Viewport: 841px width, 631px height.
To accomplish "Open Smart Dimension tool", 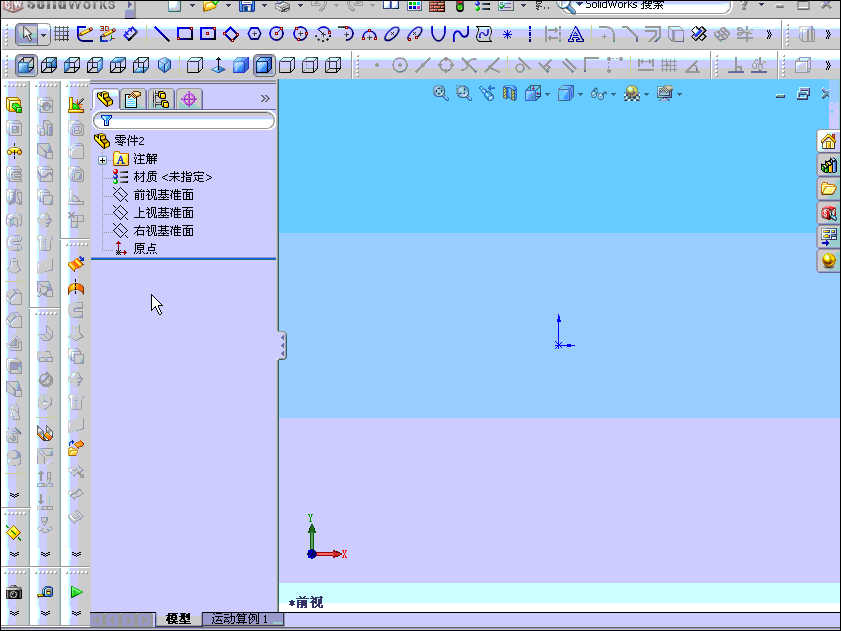I will 130,34.
